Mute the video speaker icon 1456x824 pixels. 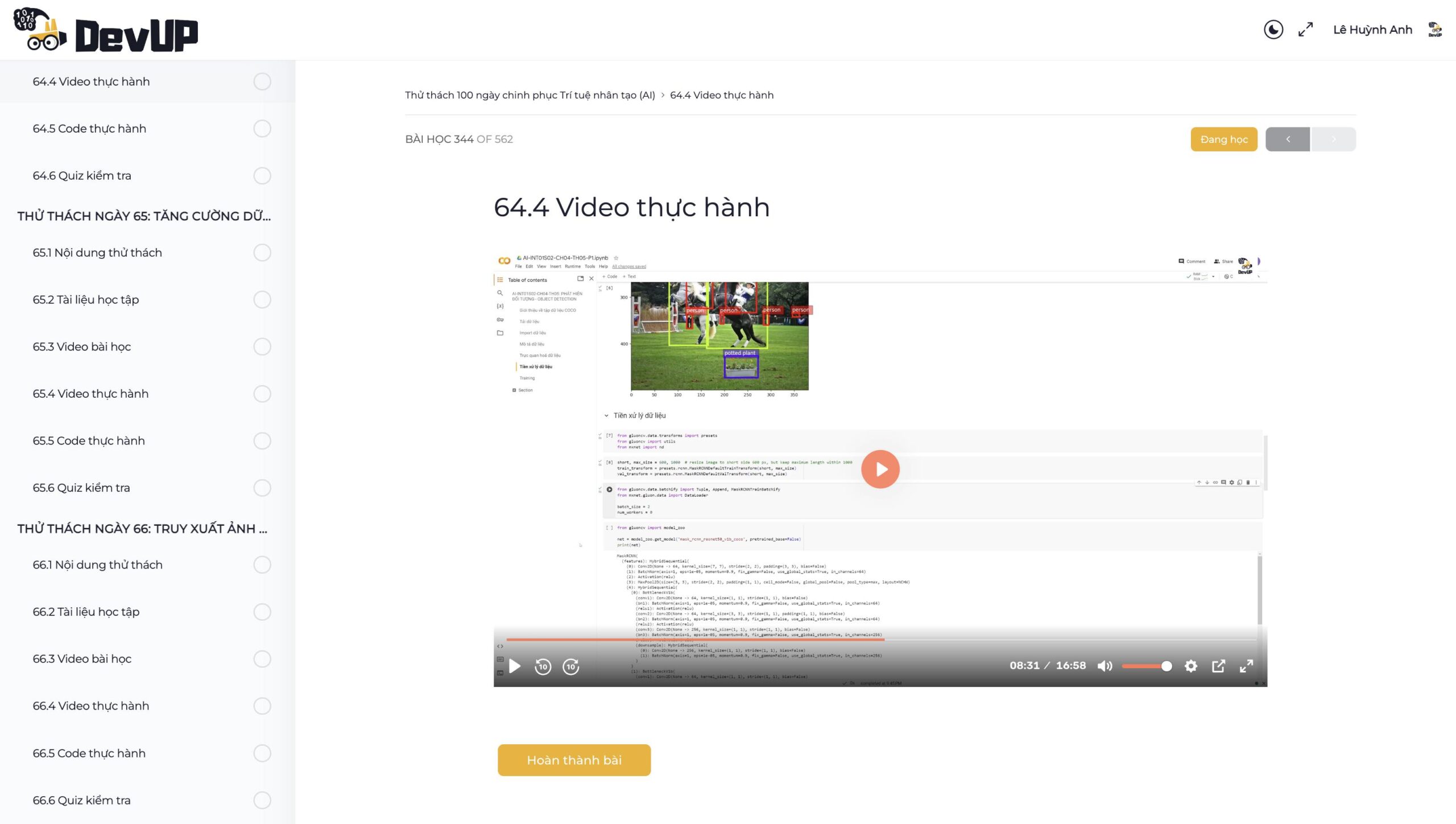[1105, 666]
